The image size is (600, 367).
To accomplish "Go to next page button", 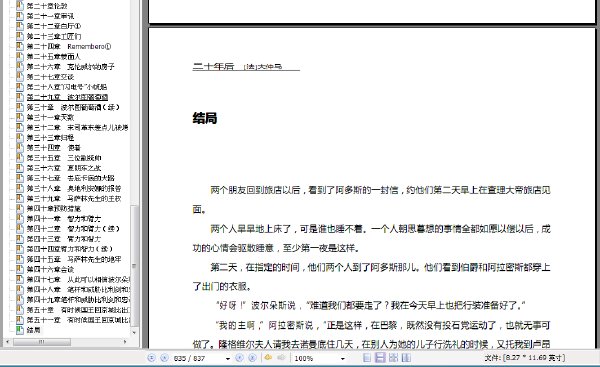I will [x=240, y=358].
